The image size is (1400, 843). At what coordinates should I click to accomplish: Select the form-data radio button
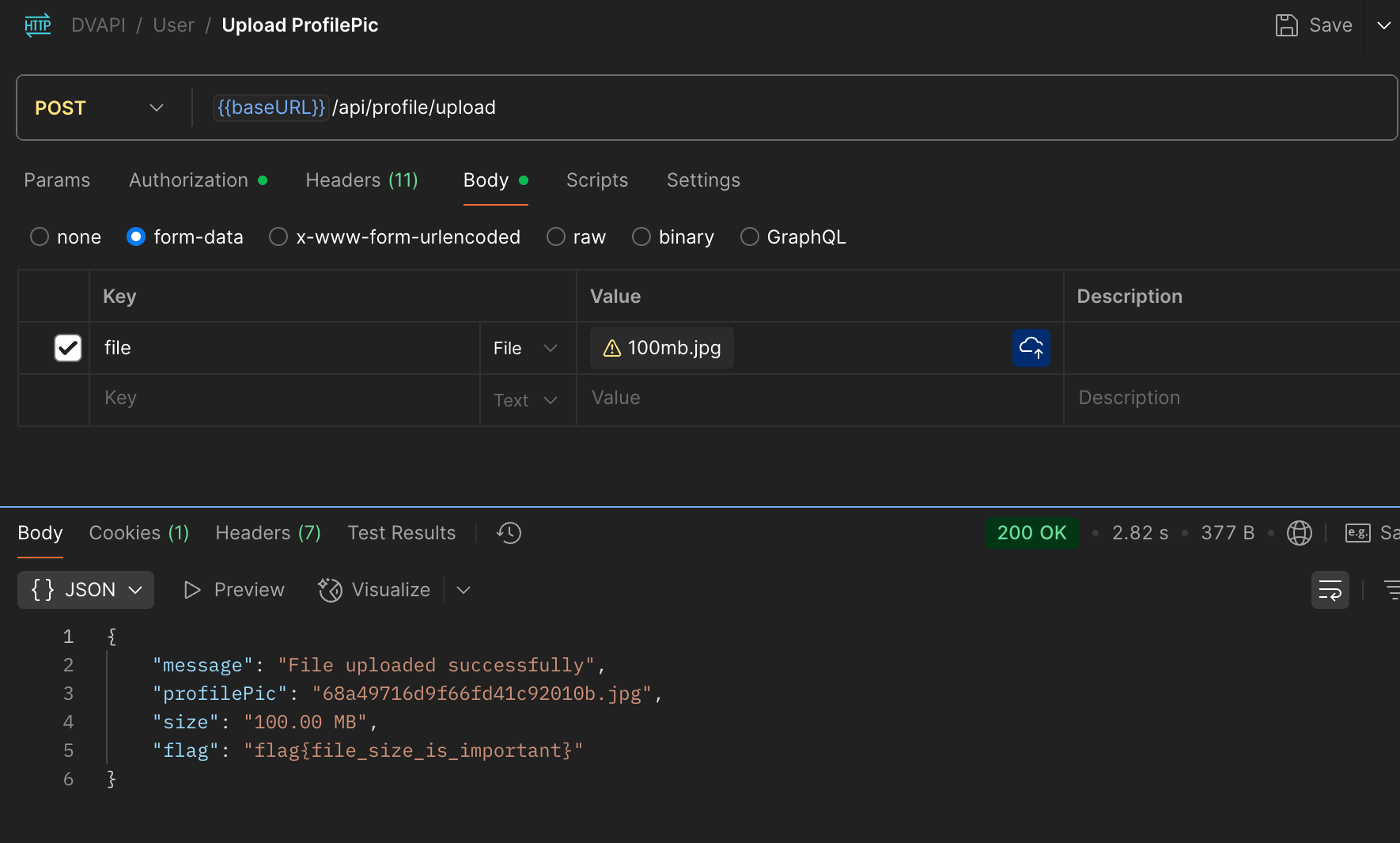tap(136, 237)
